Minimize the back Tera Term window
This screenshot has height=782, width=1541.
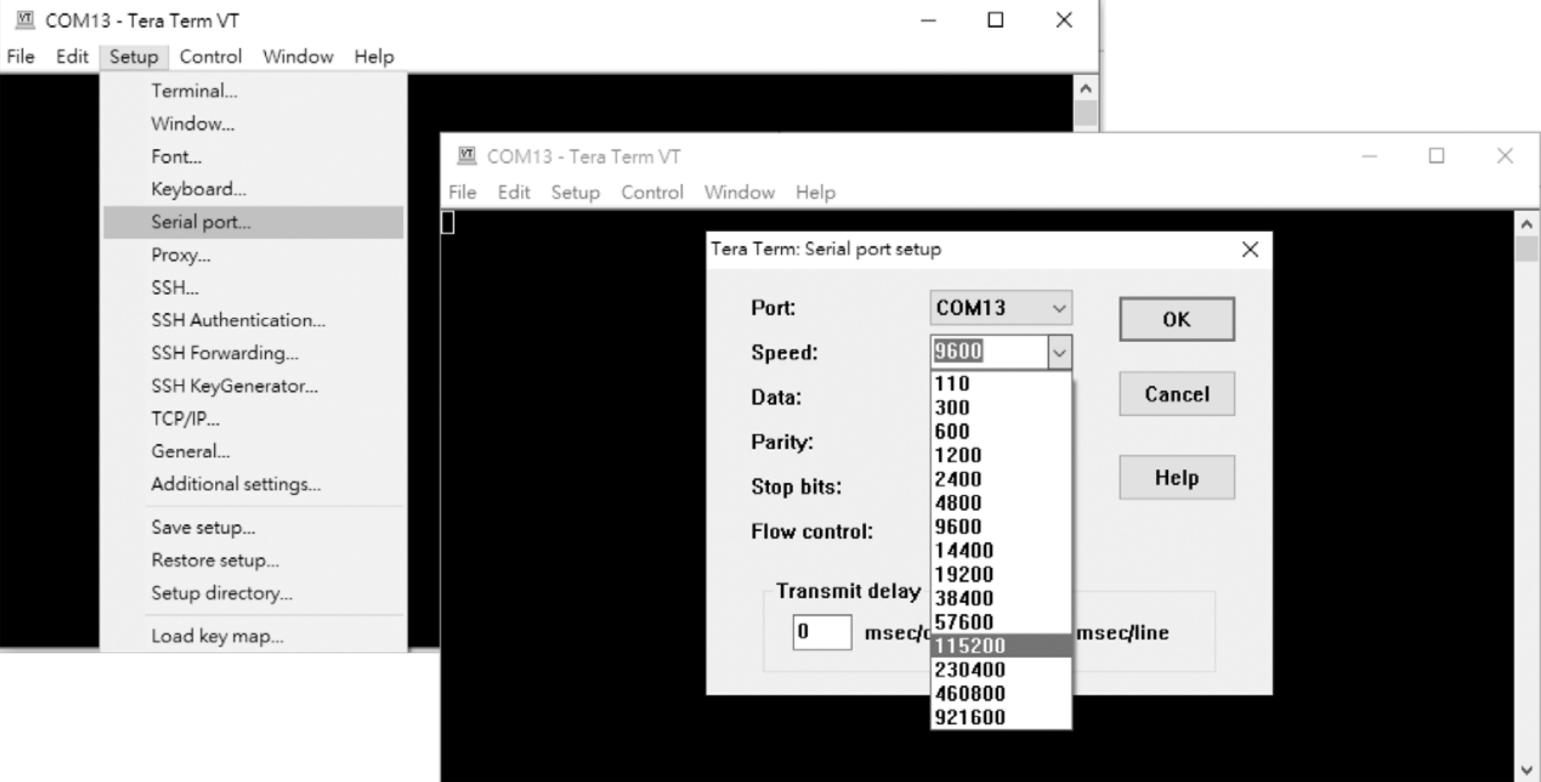pos(928,20)
